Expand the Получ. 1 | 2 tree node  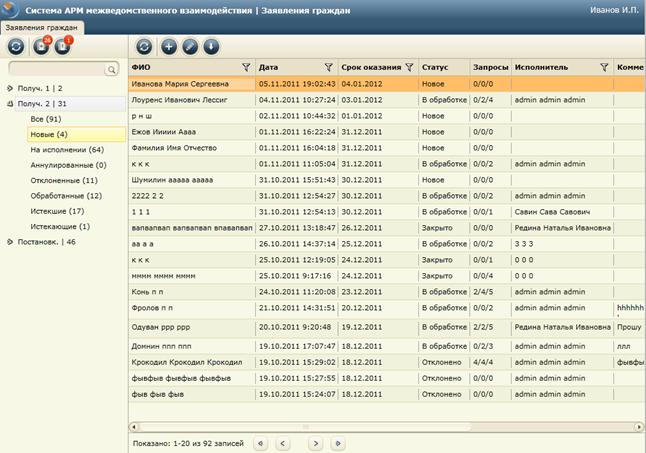[x=10, y=88]
